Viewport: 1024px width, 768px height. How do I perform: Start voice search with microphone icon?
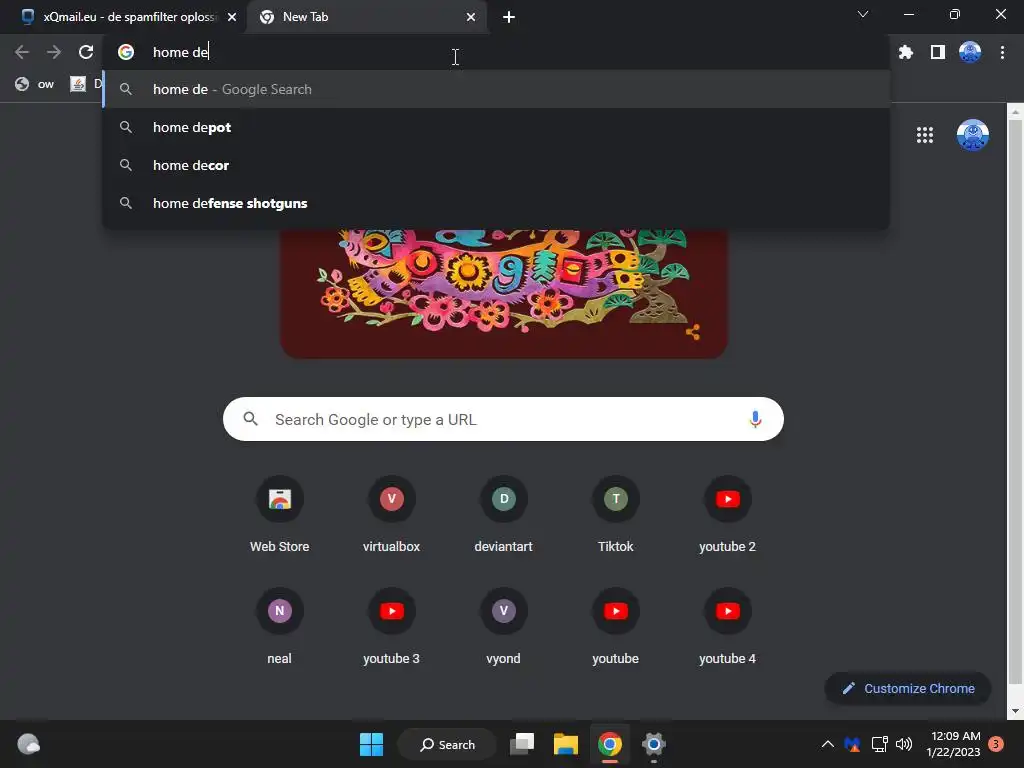tap(755, 419)
